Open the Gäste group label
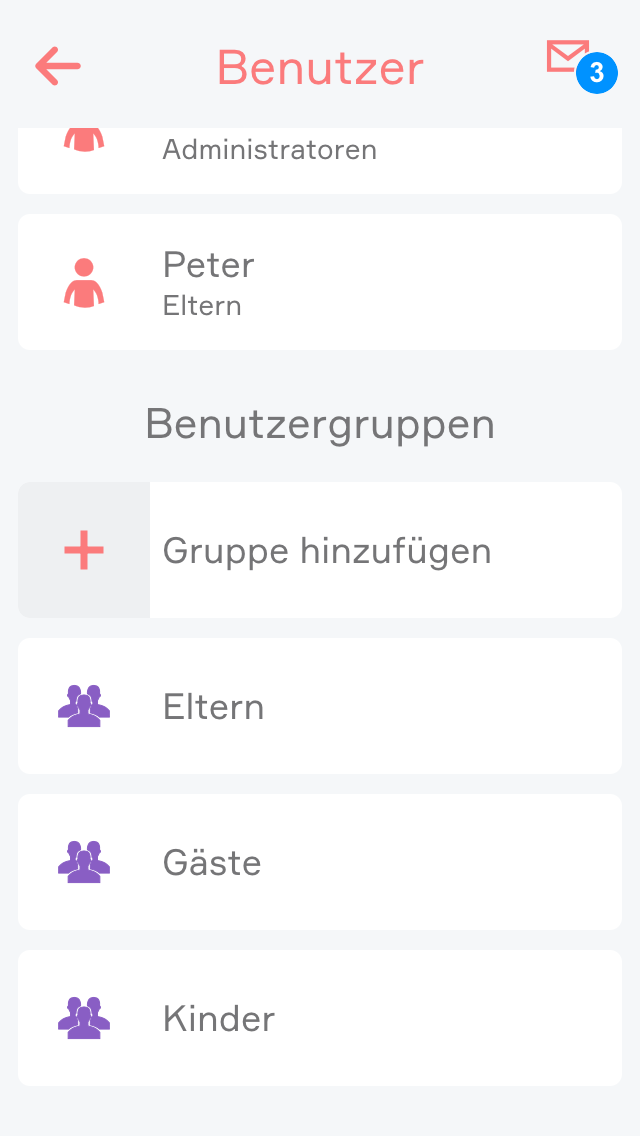This screenshot has width=640, height=1136. pyautogui.click(x=212, y=863)
